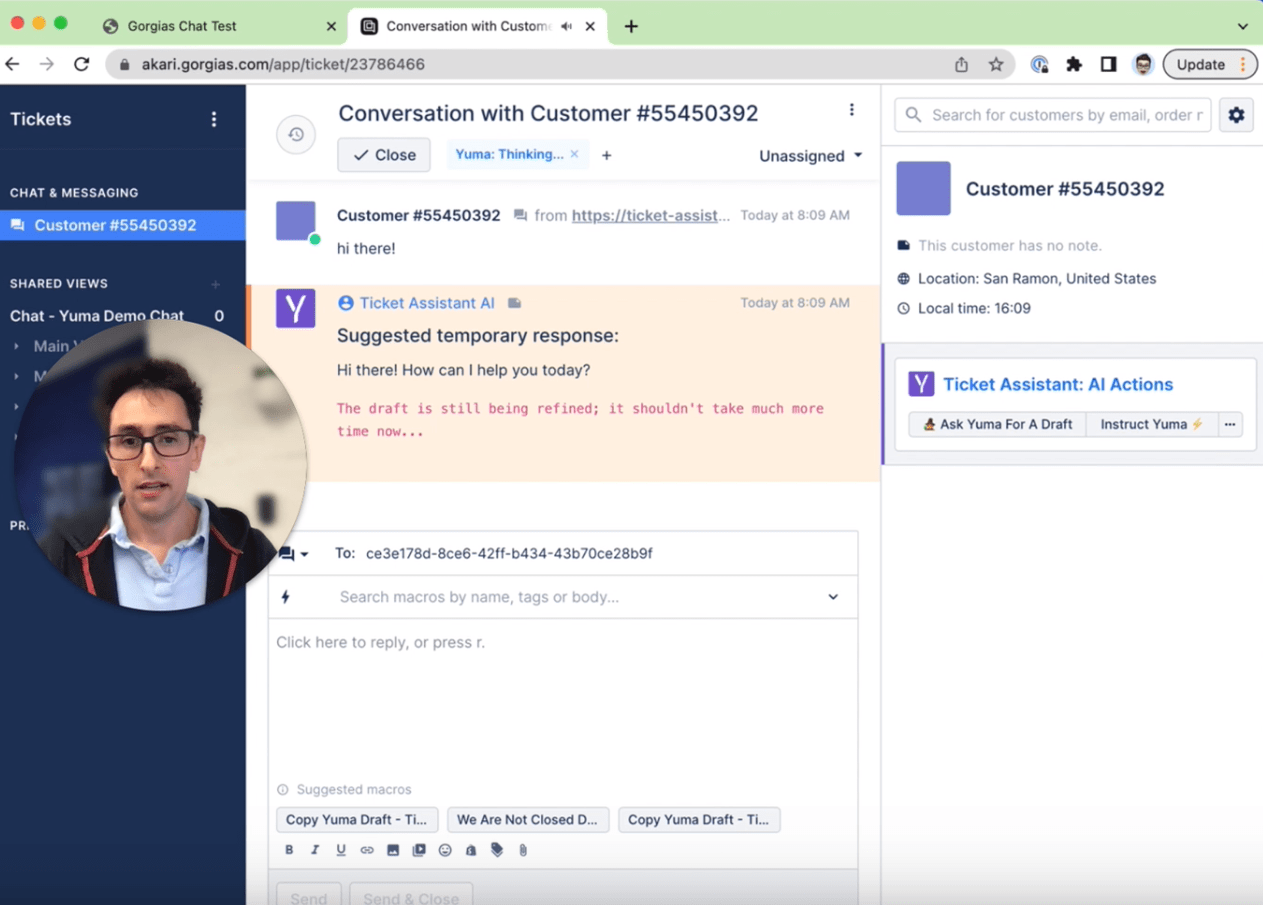This screenshot has height=905, width=1263.
Task: Insert a hyperlink from the reply toolbar
Action: [x=367, y=850]
